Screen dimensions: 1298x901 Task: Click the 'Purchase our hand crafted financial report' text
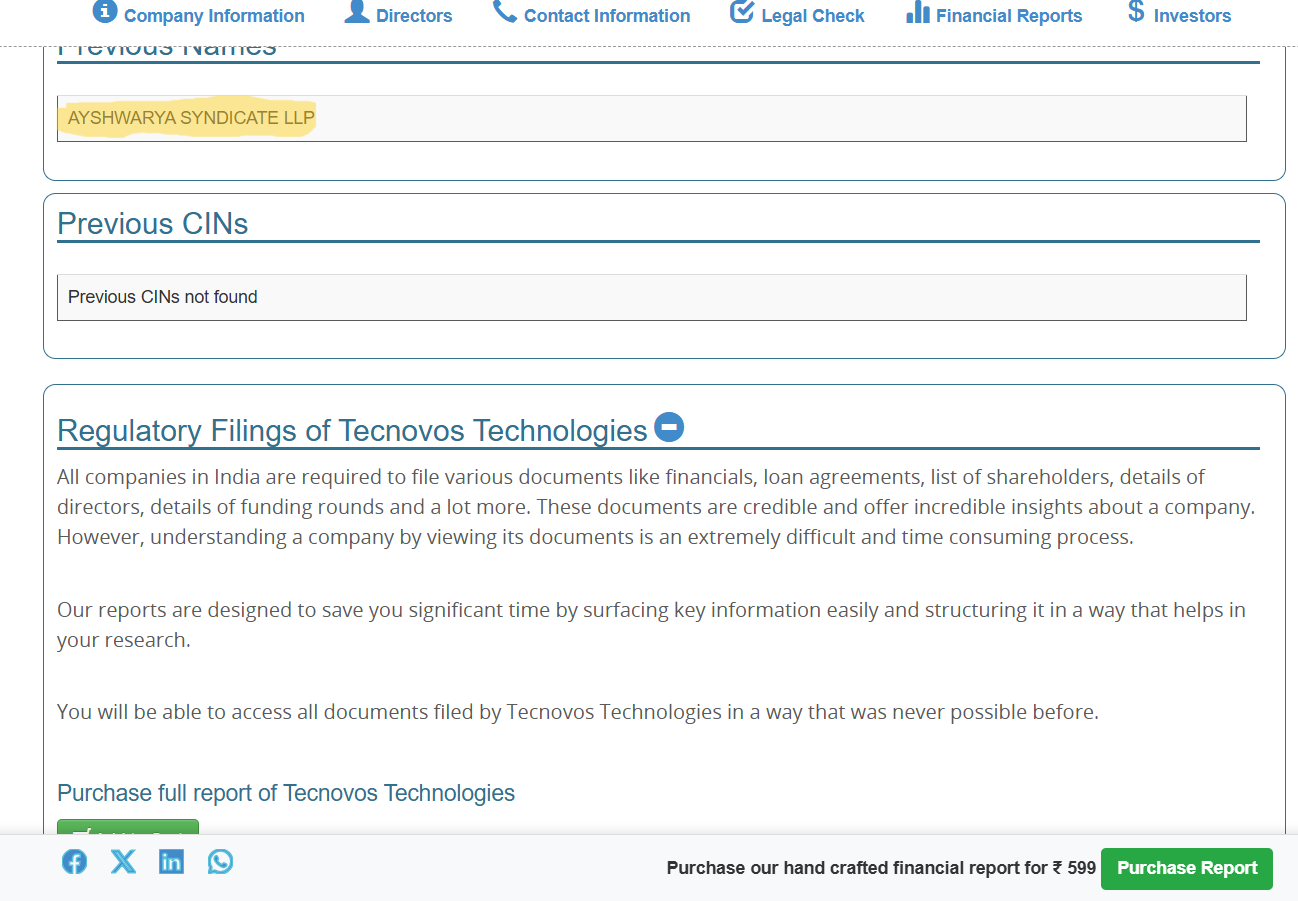(881, 868)
